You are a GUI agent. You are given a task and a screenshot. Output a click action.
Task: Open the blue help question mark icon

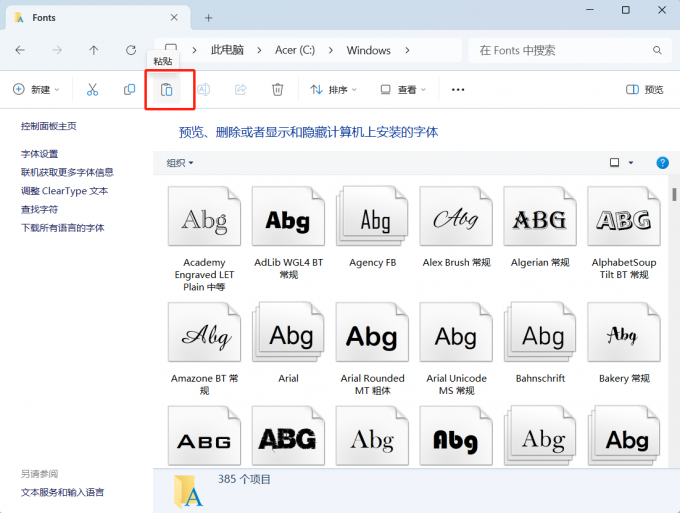[662, 163]
